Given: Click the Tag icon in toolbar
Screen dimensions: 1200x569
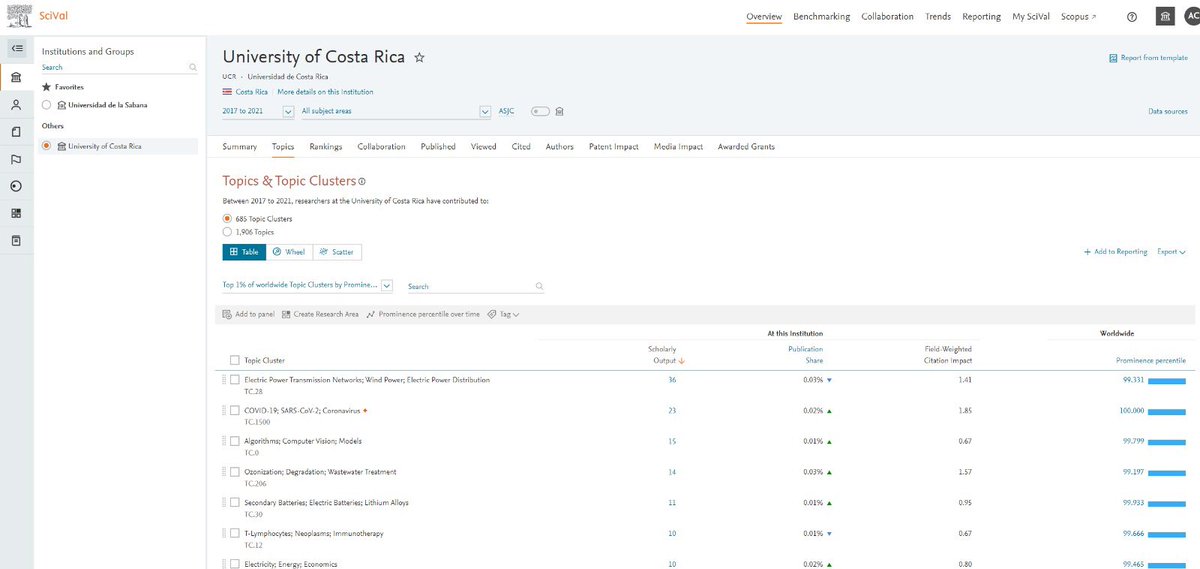Looking at the screenshot, I should (492, 314).
